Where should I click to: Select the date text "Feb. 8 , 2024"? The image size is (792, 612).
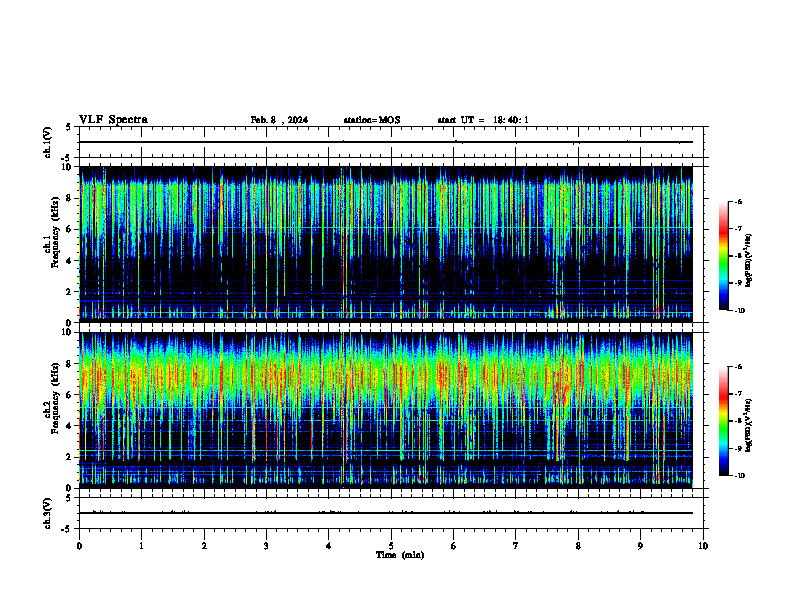click(279, 120)
